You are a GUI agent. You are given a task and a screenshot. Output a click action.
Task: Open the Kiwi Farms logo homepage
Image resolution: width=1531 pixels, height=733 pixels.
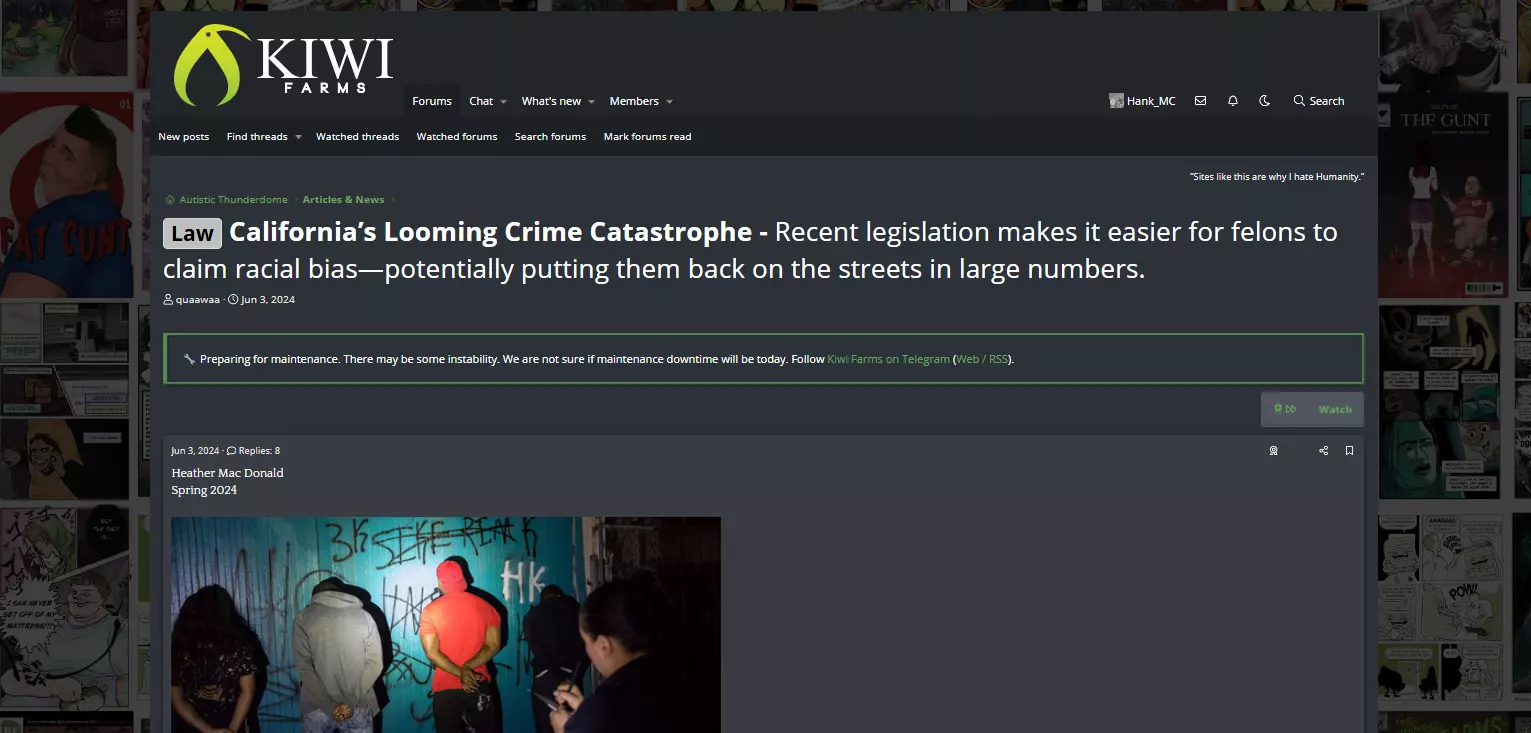(283, 65)
